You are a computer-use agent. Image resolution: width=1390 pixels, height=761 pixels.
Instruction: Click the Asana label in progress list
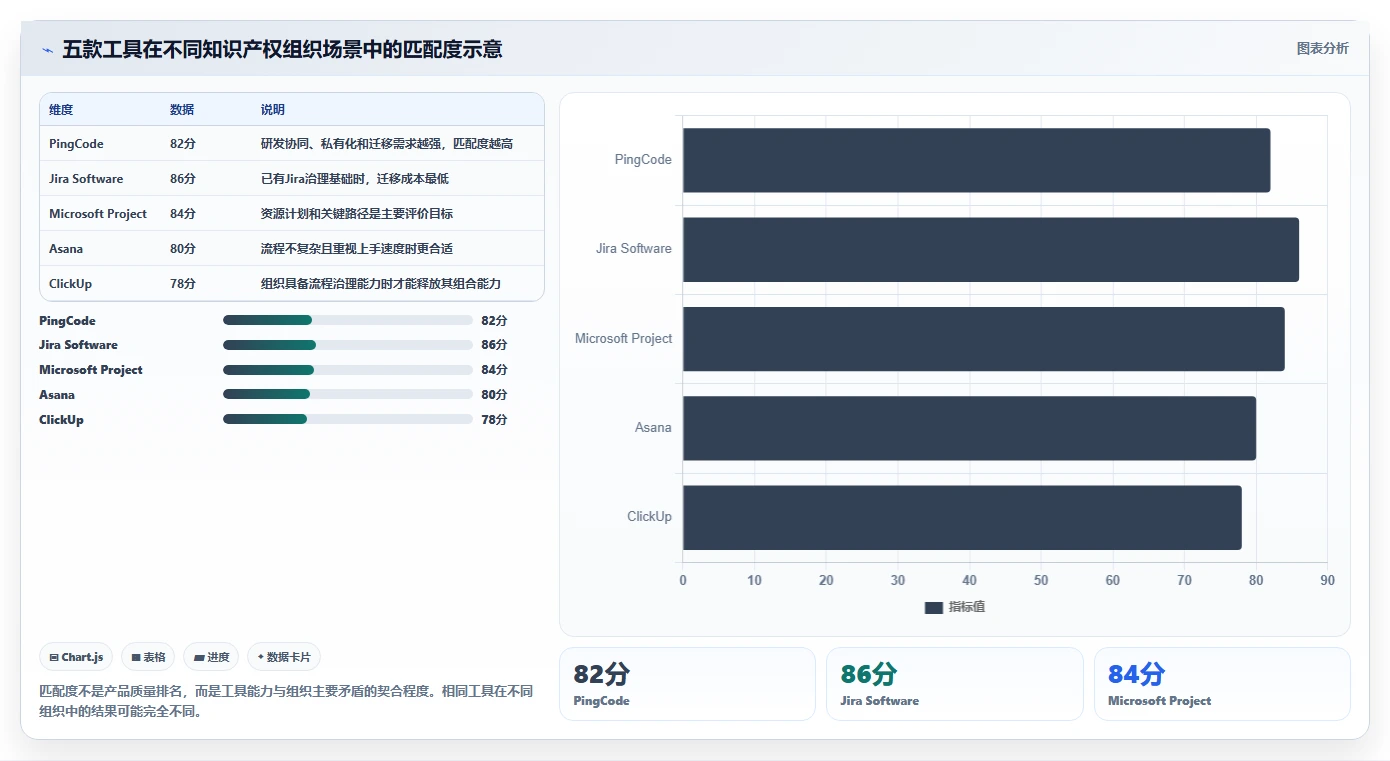pyautogui.click(x=57, y=395)
